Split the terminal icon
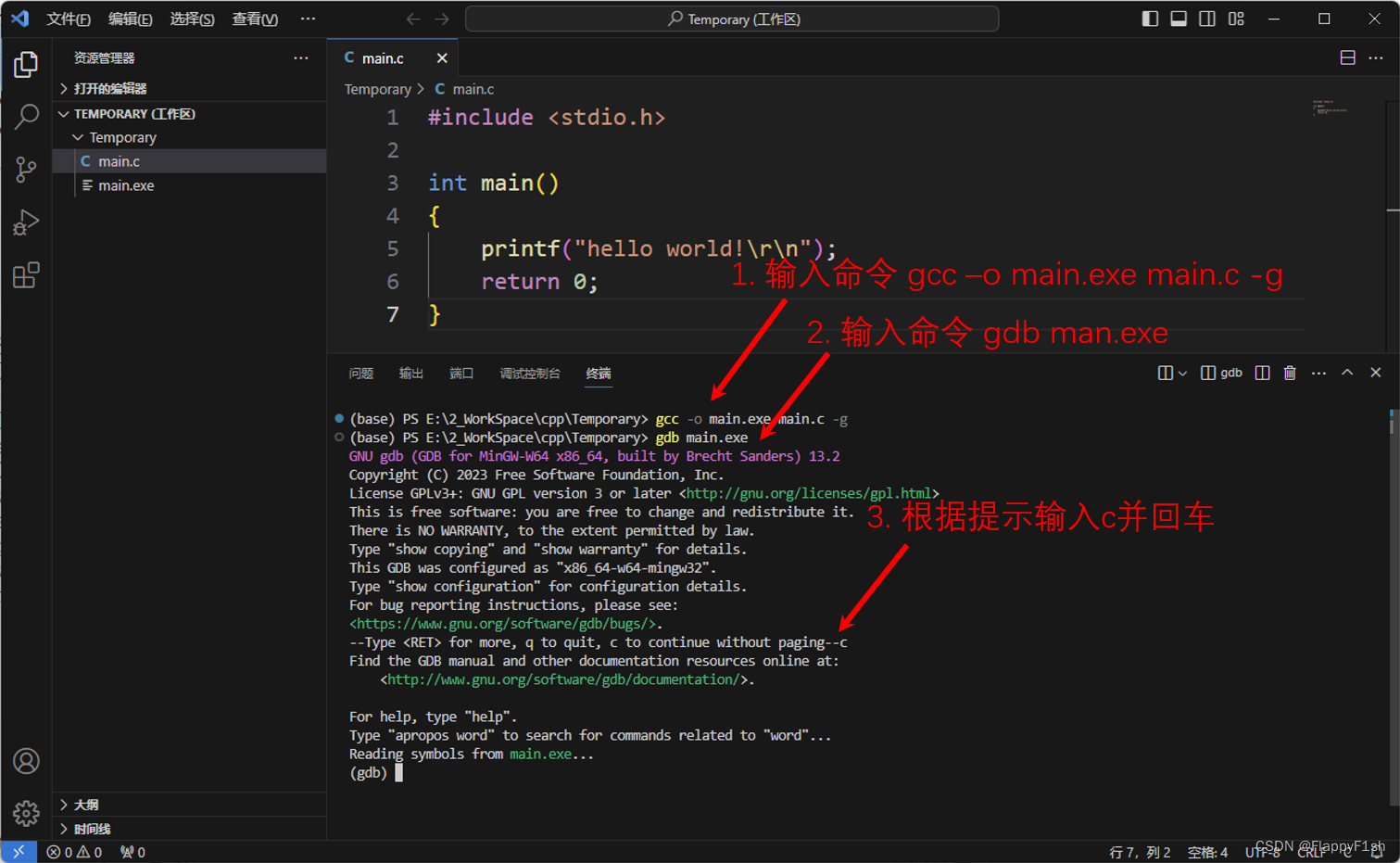This screenshot has height=863, width=1400. pyautogui.click(x=1262, y=373)
